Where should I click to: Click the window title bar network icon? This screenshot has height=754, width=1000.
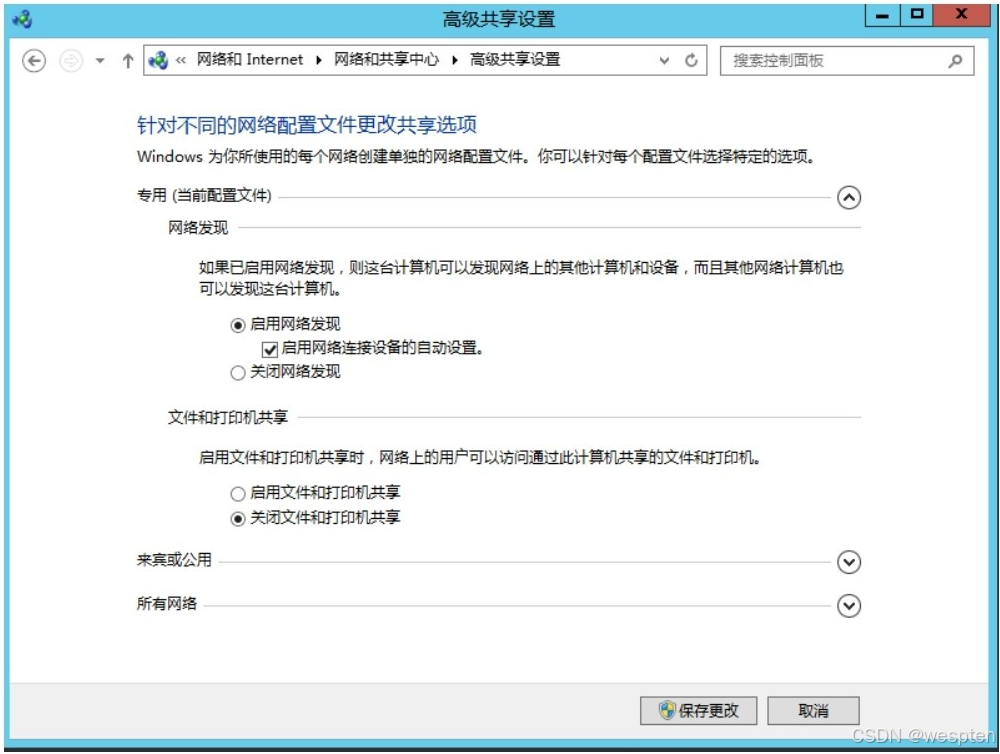click(22, 19)
